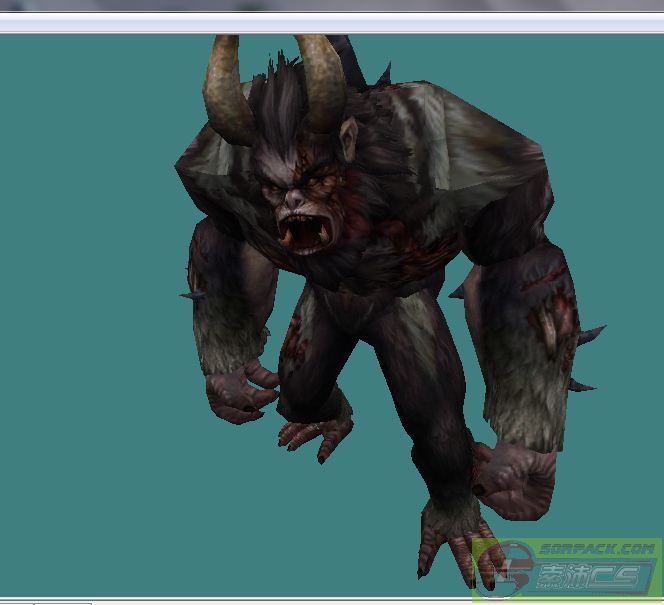Click the light window bar above the viewport
This screenshot has height=605, width=664.
click(330, 22)
